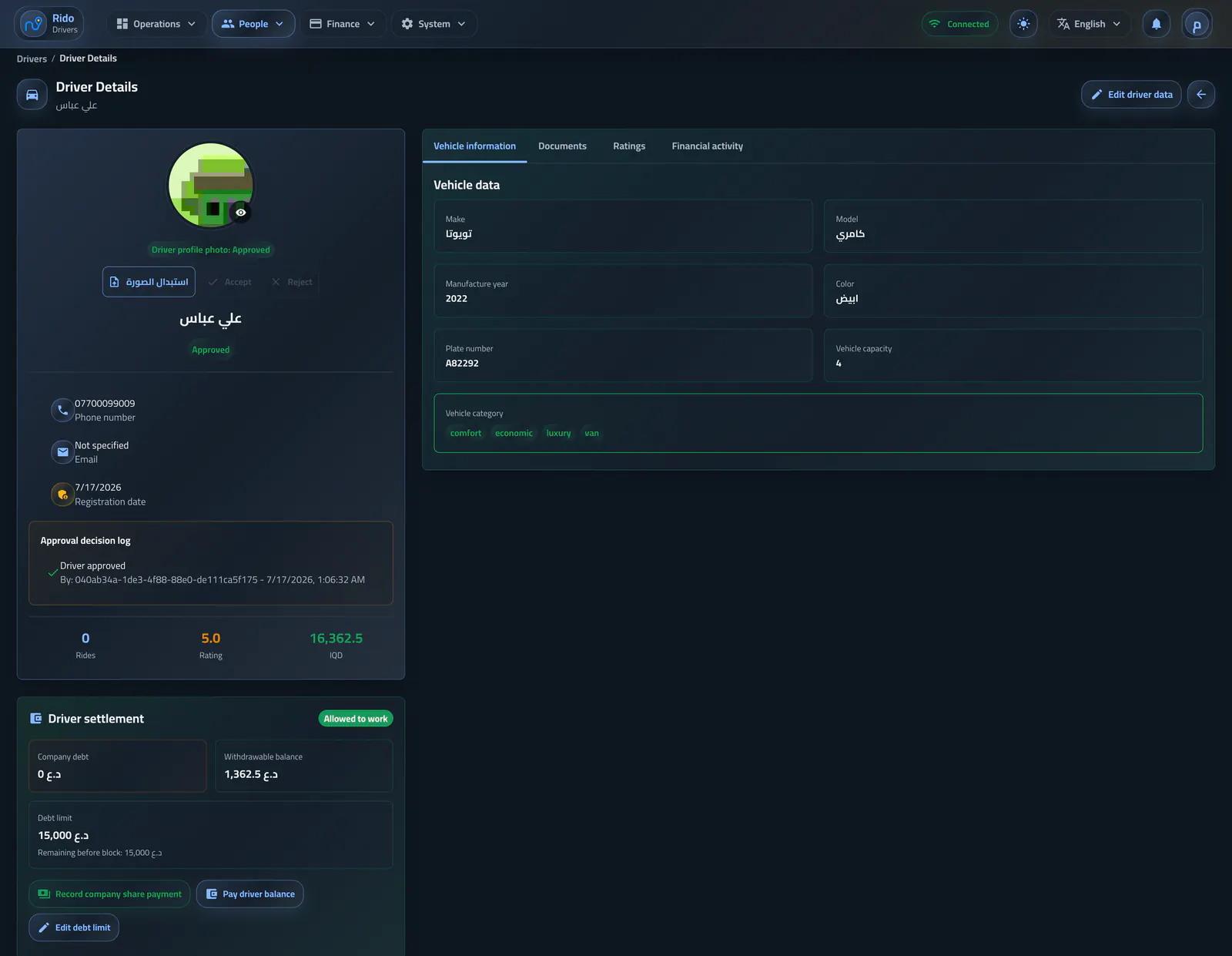1232x956 pixels.
Task: View the driver profile photo eye icon
Action: 241,213
